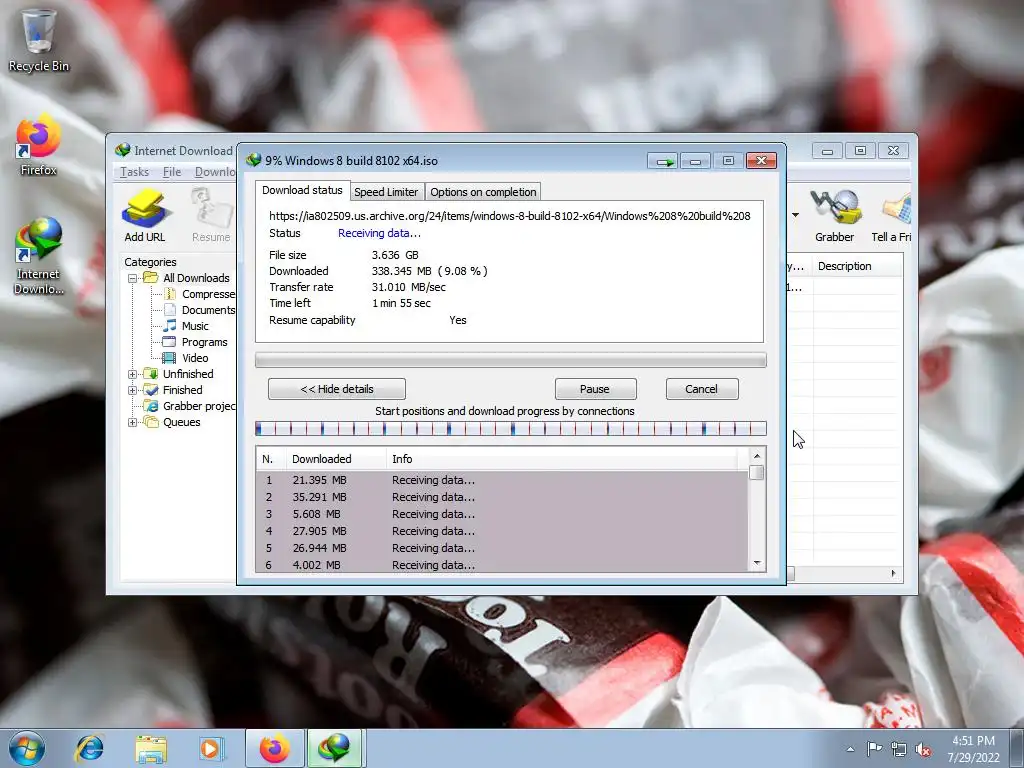This screenshot has width=1024, height=768.
Task: Open Windows Explorer from the taskbar
Action: coord(151,748)
